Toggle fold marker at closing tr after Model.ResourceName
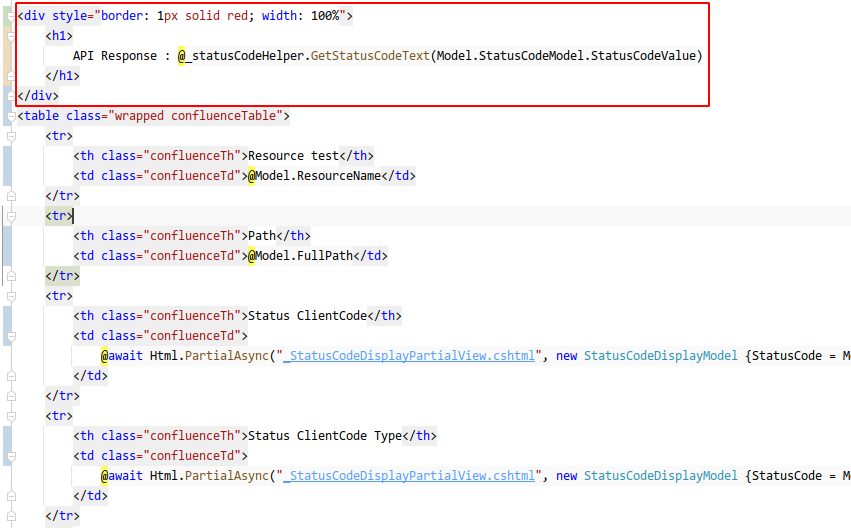The image size is (851, 528). (11, 196)
